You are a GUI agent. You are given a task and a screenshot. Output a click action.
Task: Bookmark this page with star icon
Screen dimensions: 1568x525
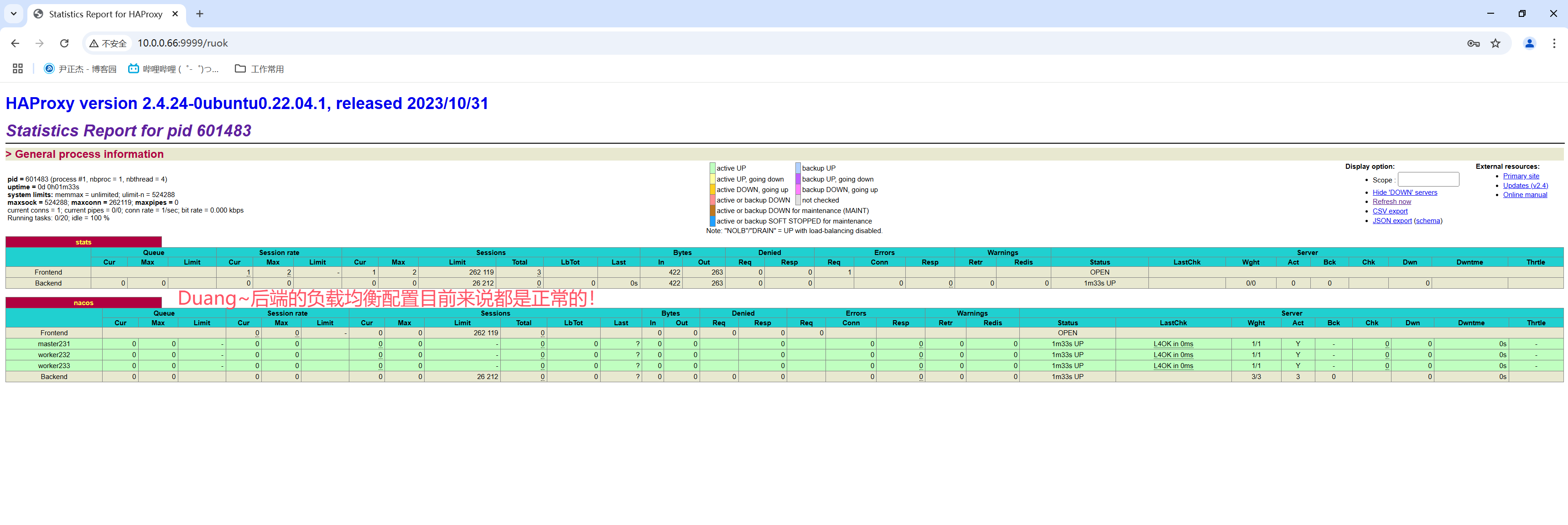tap(1495, 43)
